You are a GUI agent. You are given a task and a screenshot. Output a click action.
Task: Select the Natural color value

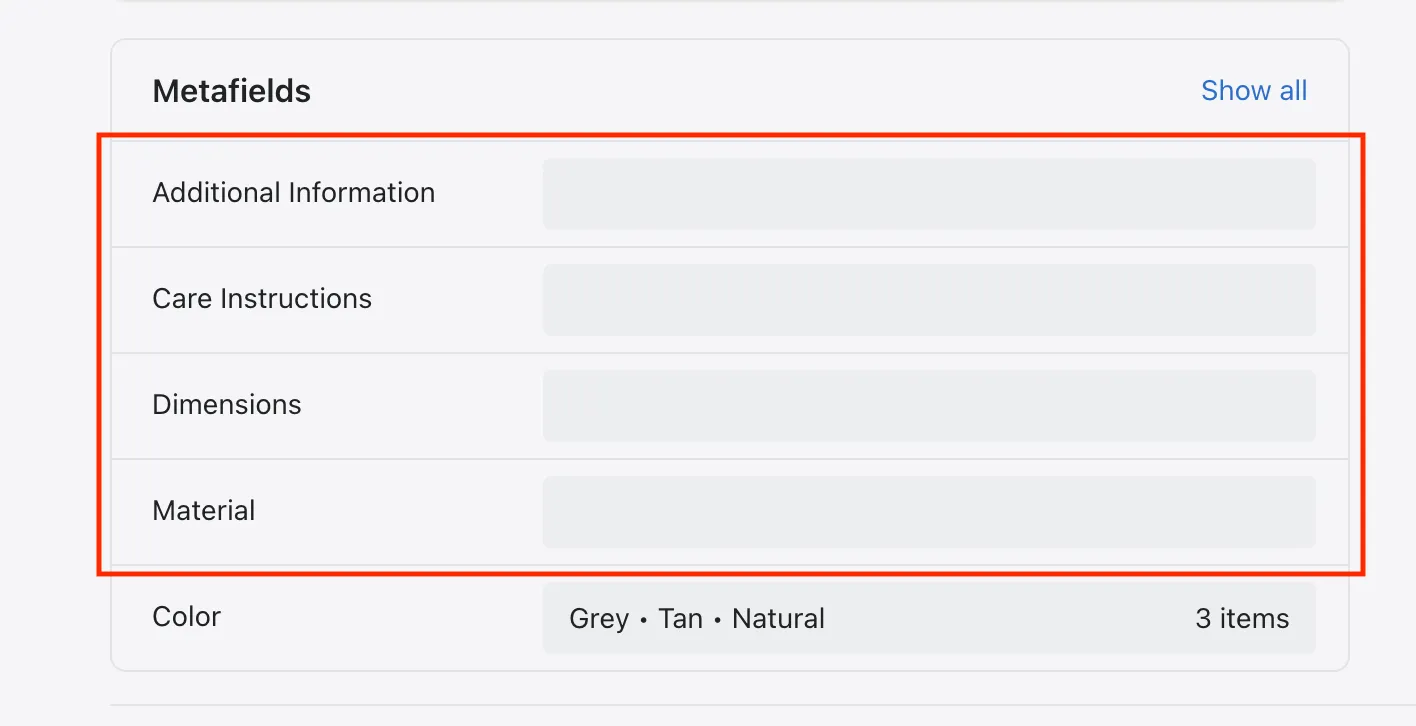(778, 619)
